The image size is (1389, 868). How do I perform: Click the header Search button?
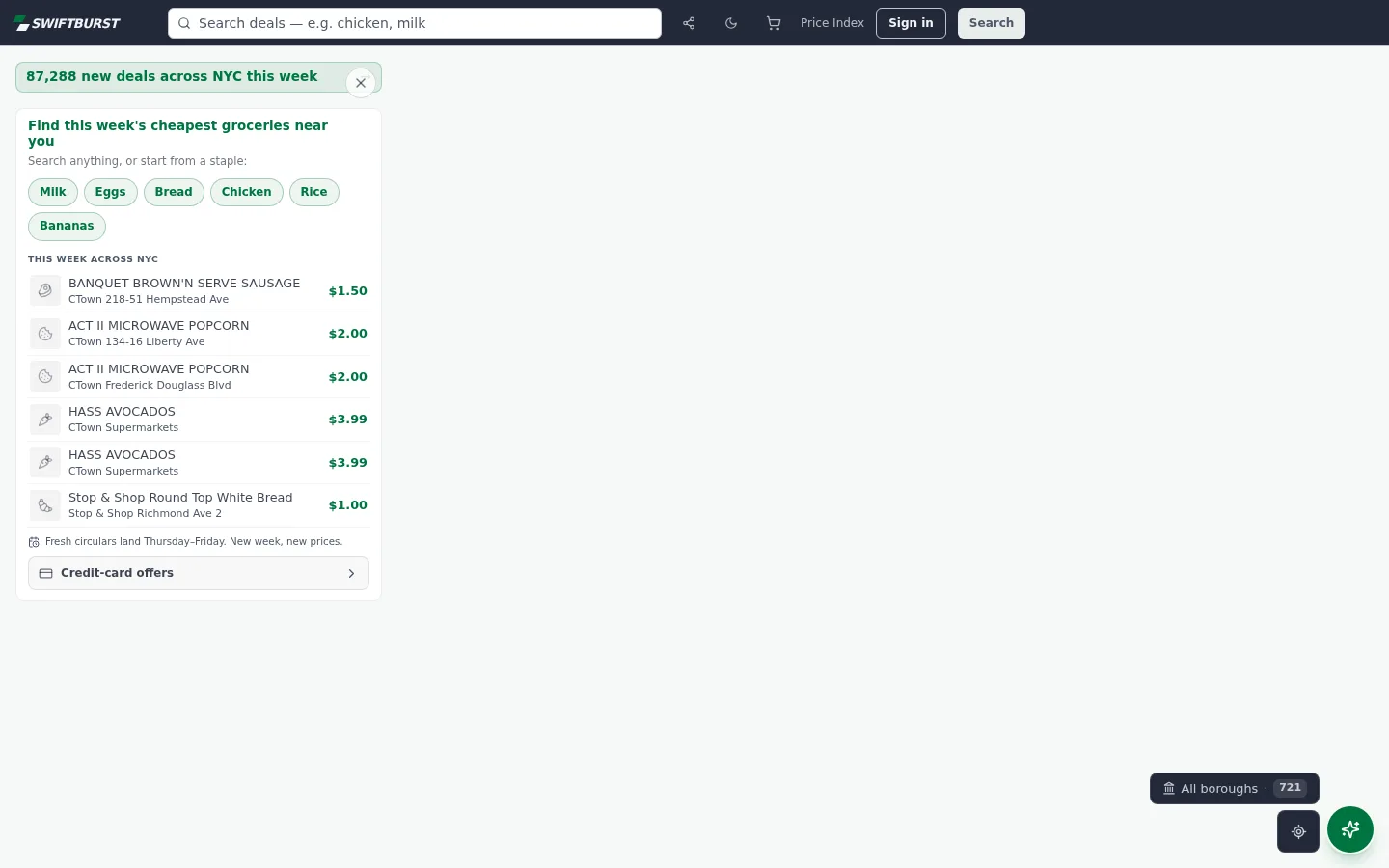coord(992,23)
